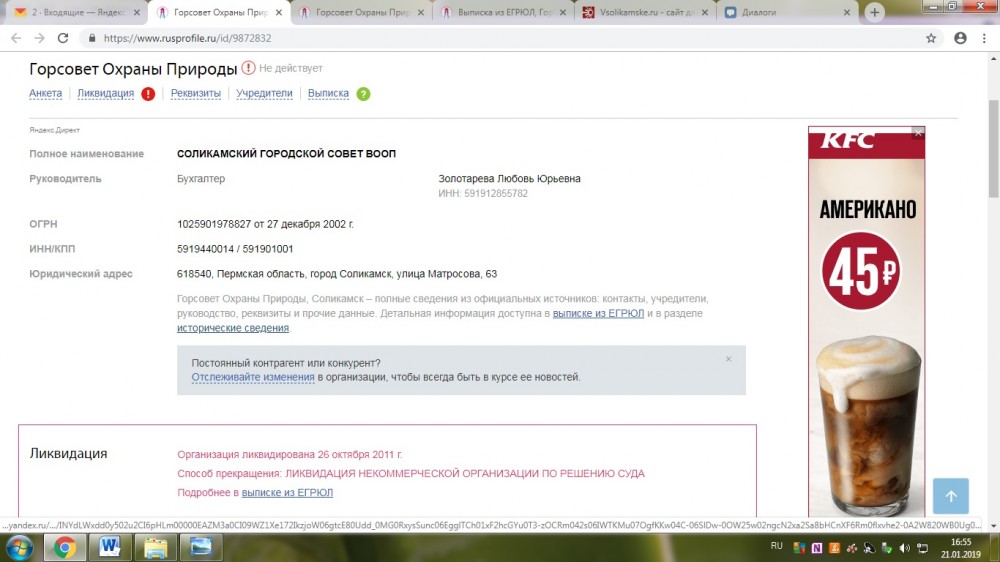Go to the Анкета section tab
Viewport: 1000px width, 562px height.
46,94
